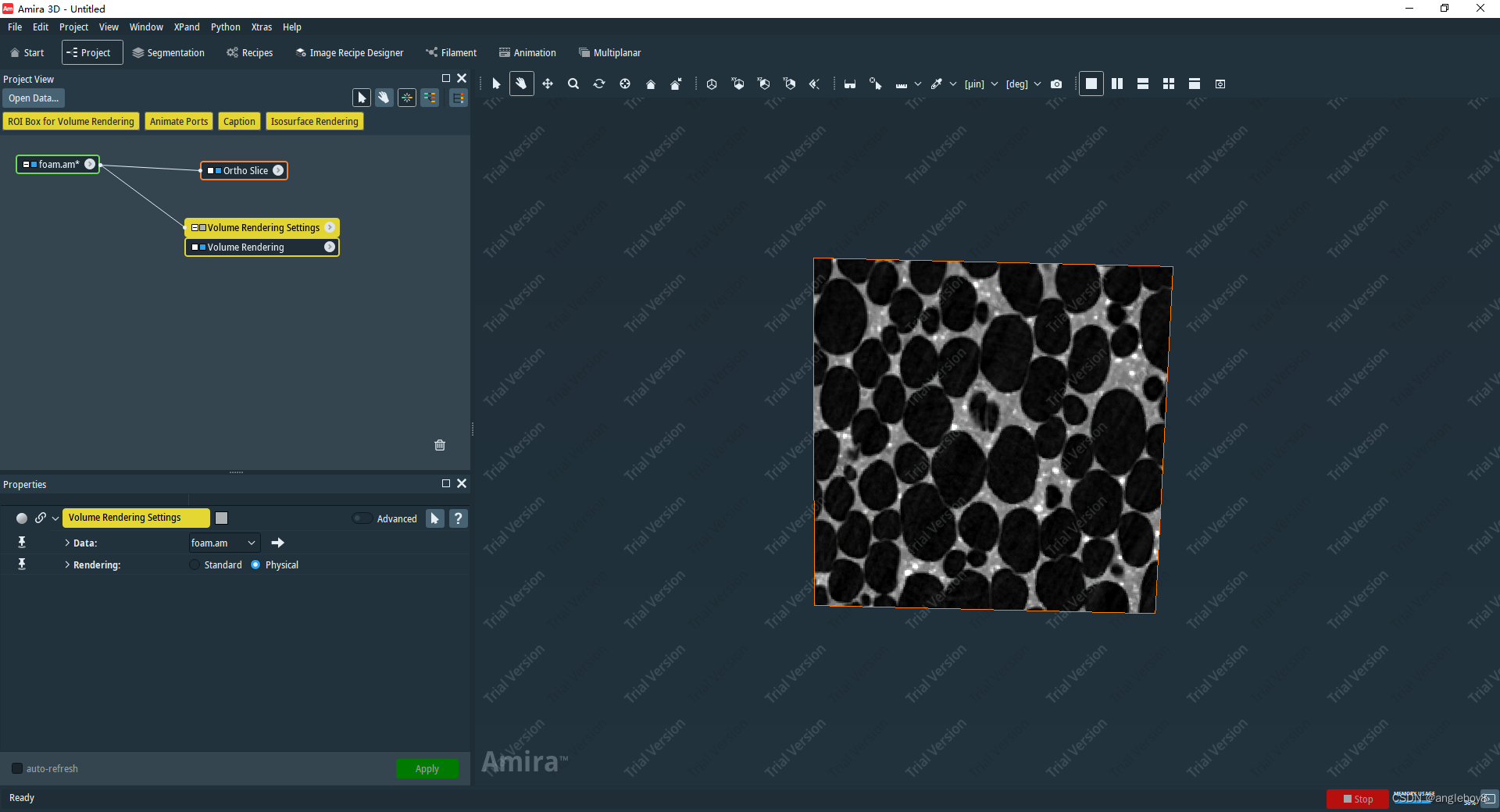Switch to XZ plane view
The width and height of the screenshot is (1500, 812).
pos(763,84)
